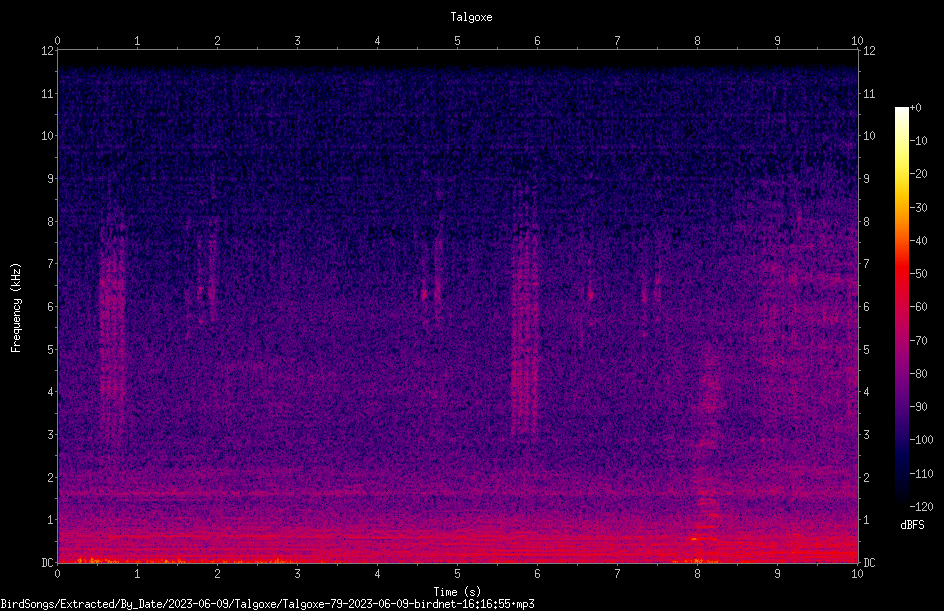Click the "2" tick on the left frequency axis

coord(51,477)
